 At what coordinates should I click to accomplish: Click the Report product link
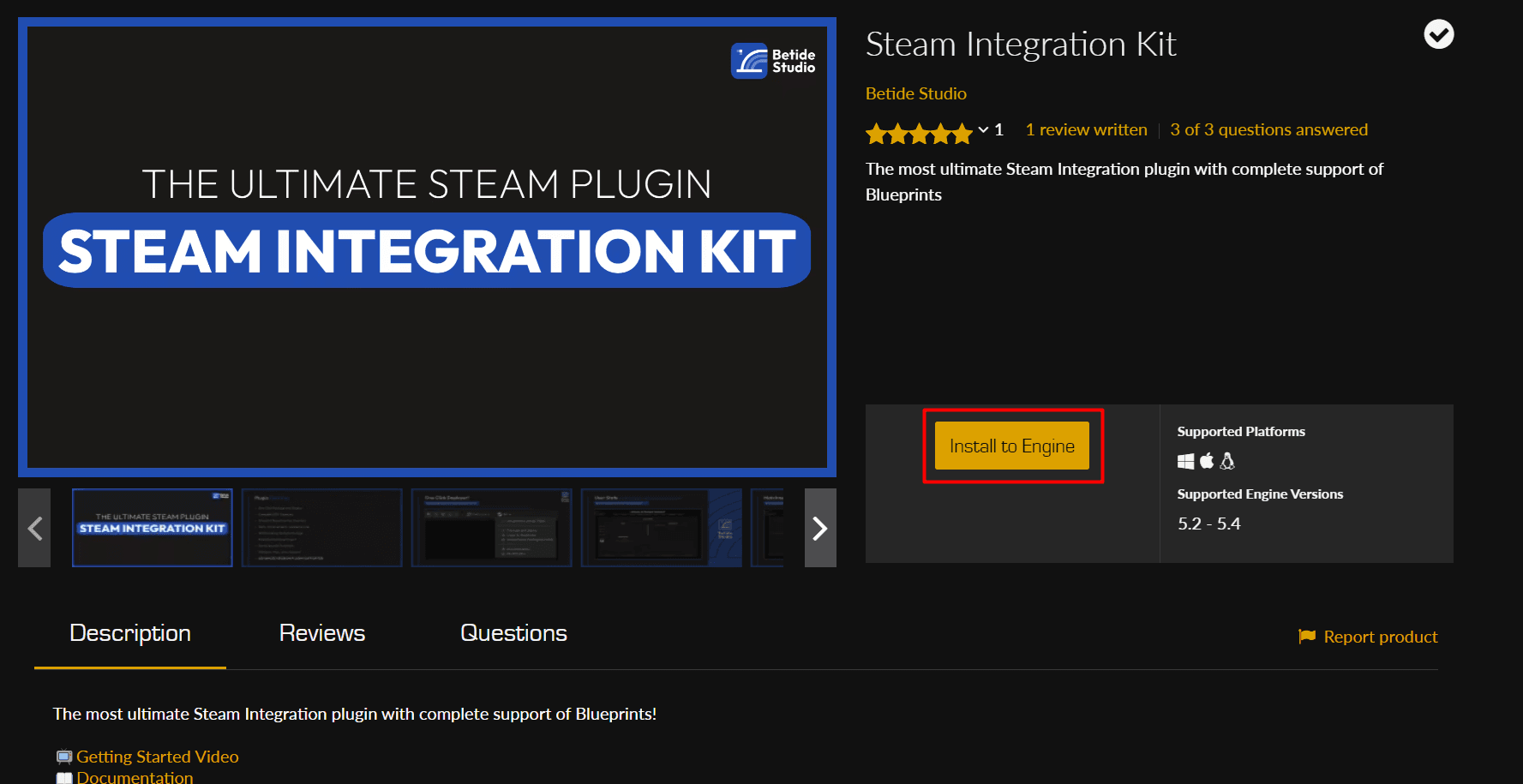tap(1380, 637)
